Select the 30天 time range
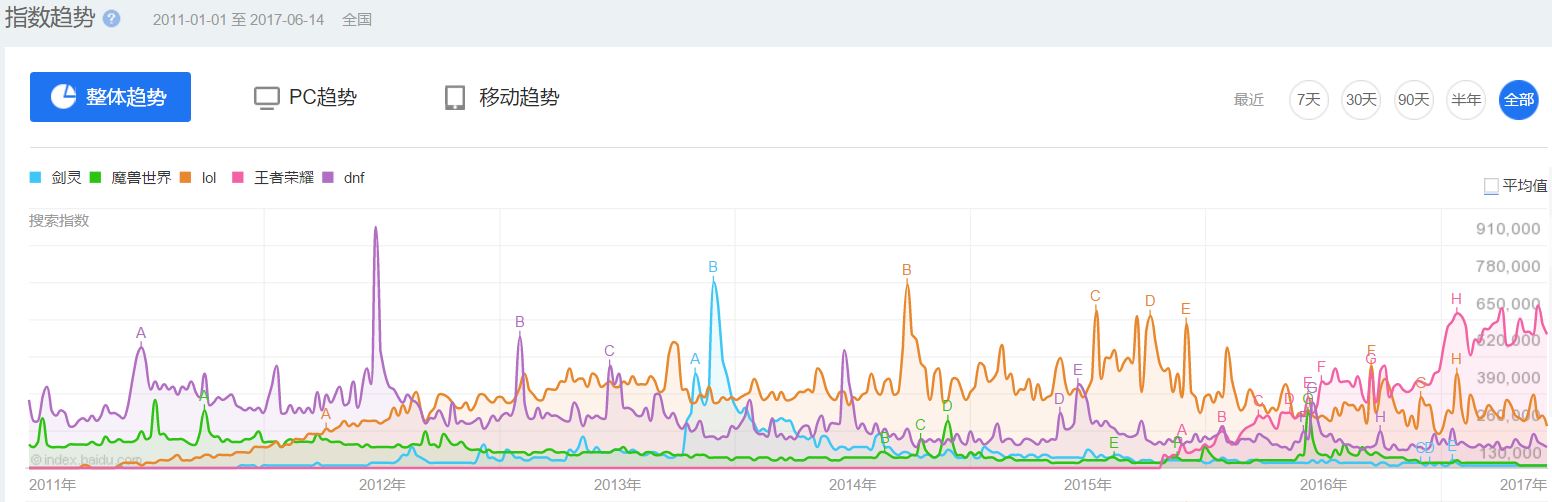The height and width of the screenshot is (502, 1552). pos(1361,100)
